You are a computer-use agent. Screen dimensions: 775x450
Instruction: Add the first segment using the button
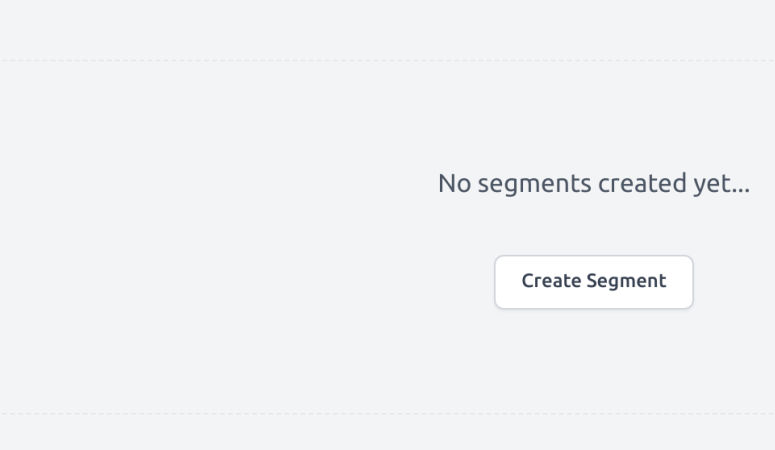point(594,282)
